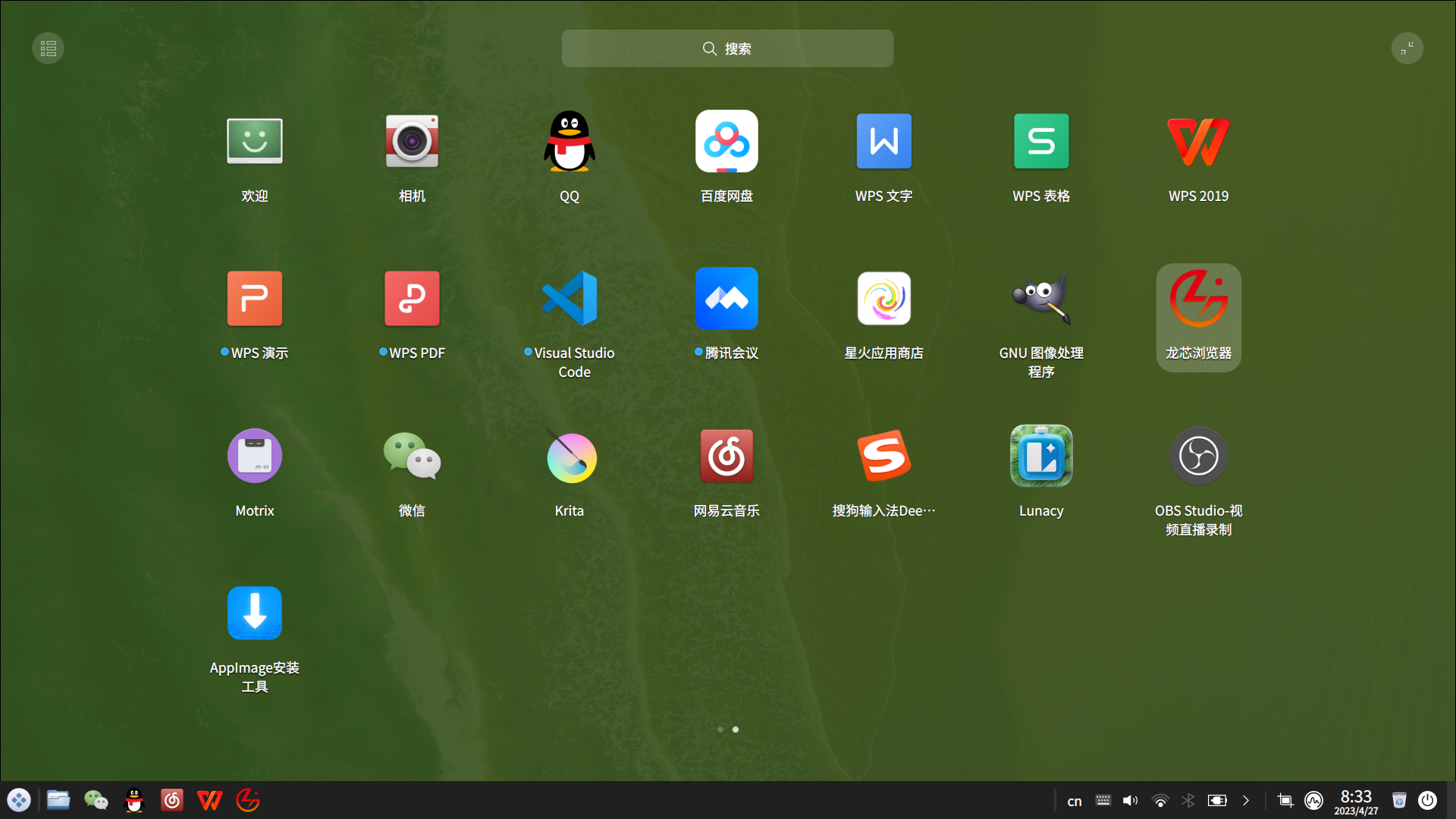Toggle Wi-Fi via the tray network icon
The image size is (1456, 819).
[1159, 800]
